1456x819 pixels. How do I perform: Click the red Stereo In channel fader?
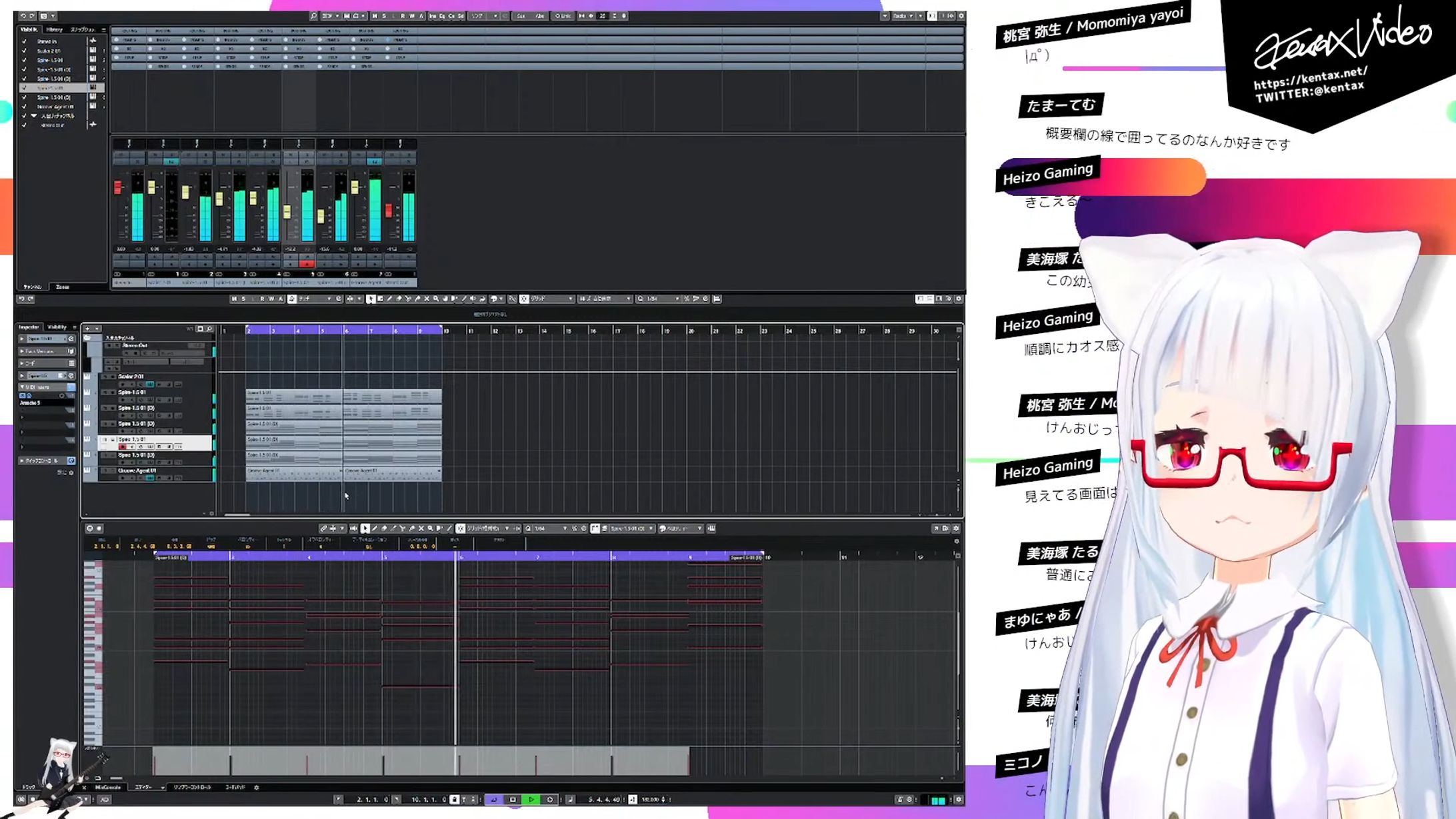click(118, 188)
